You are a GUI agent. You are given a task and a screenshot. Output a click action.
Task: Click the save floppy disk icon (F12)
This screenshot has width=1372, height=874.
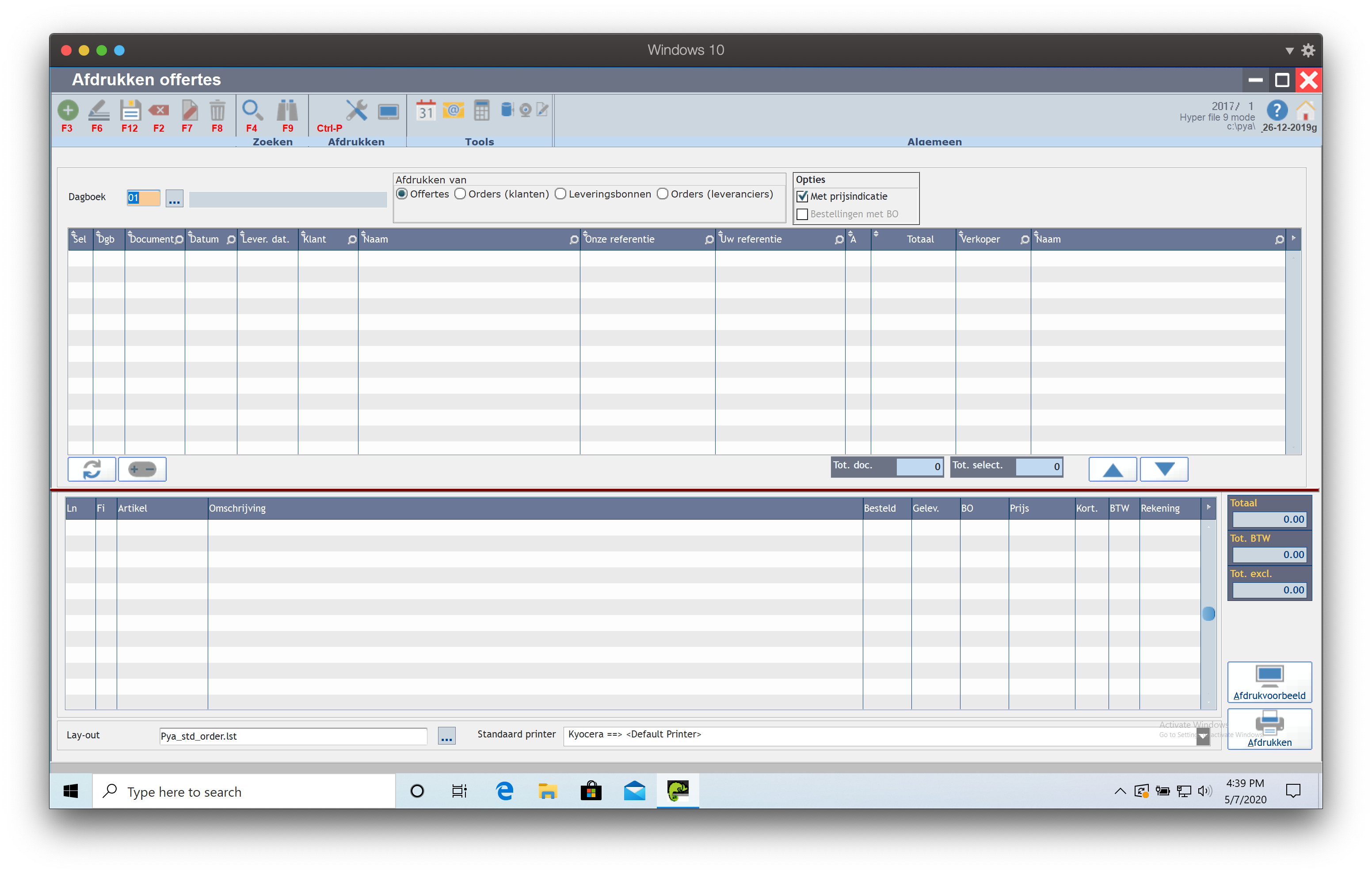pyautogui.click(x=130, y=110)
